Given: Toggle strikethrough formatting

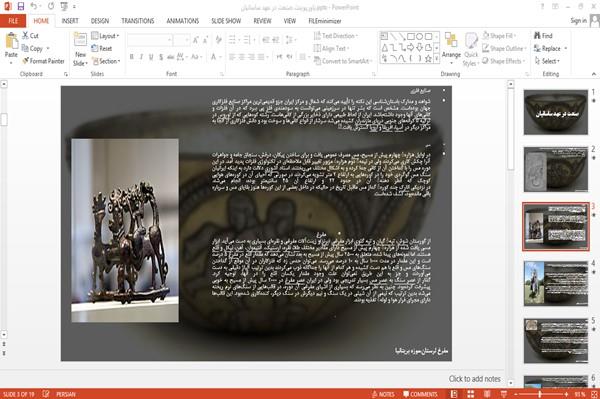Looking at the screenshot, I should click(x=171, y=57).
